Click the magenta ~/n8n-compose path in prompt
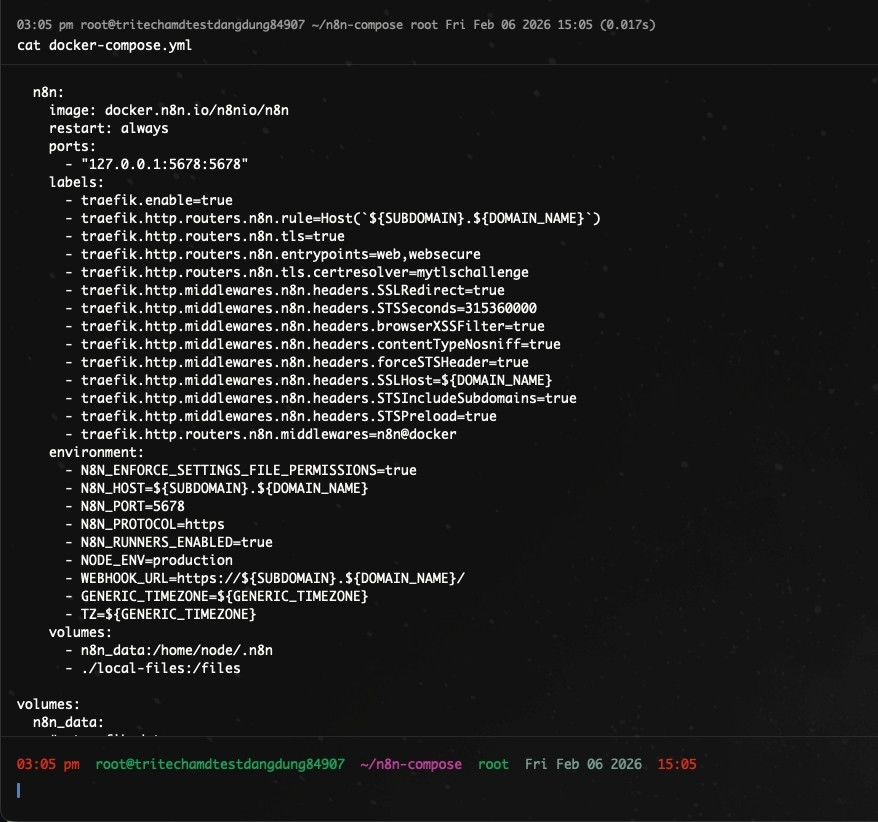 410,764
